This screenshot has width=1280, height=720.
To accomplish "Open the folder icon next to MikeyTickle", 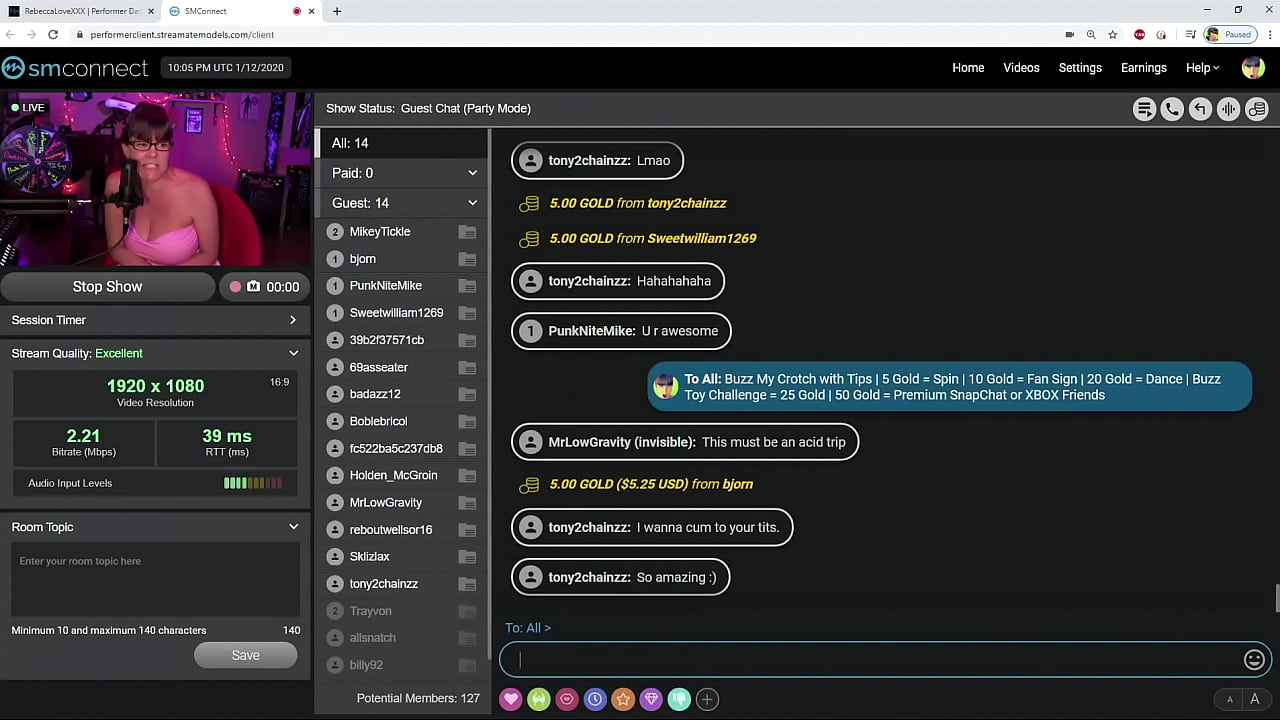I will coord(467,232).
